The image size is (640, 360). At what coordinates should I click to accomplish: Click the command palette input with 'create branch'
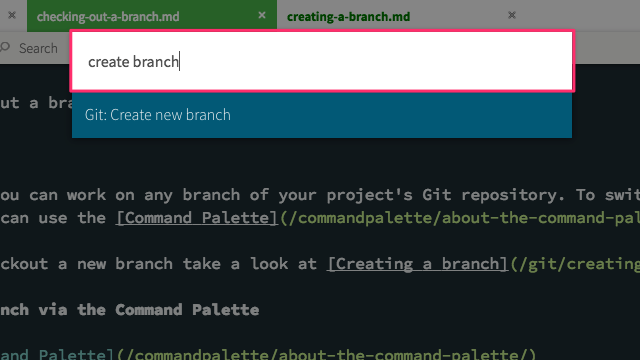point(322,62)
